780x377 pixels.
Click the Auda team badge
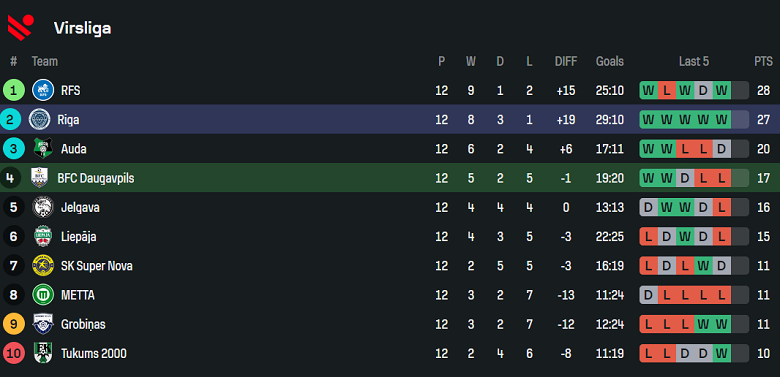[43, 149]
